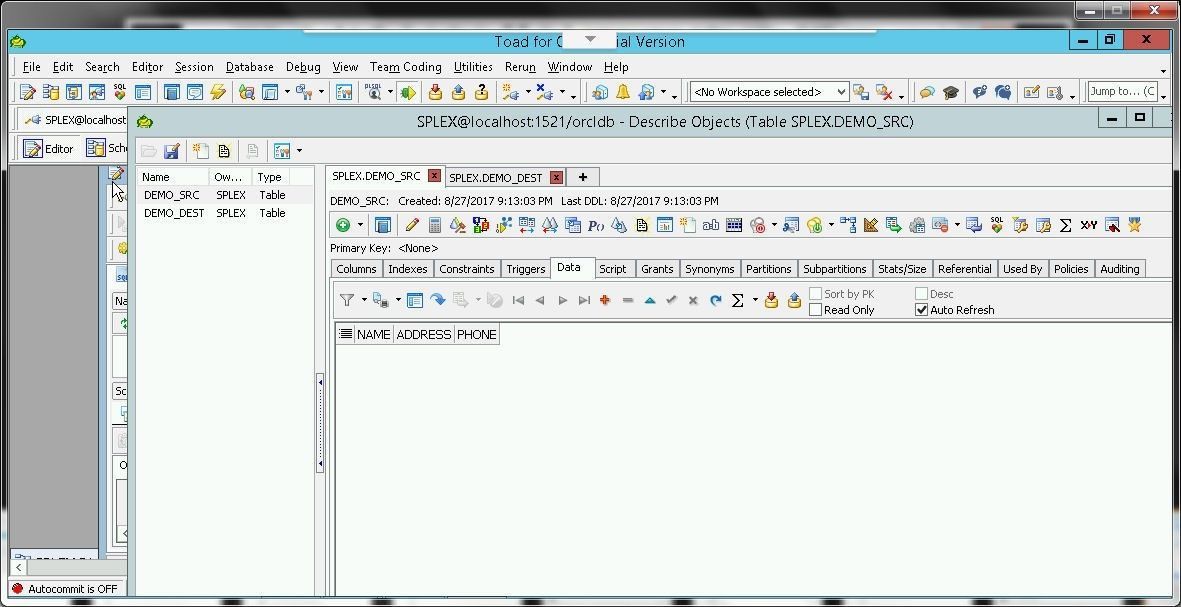This screenshot has width=1181, height=607.
Task: Click the filter funnel icon in data grid toolbar
Action: click(346, 300)
